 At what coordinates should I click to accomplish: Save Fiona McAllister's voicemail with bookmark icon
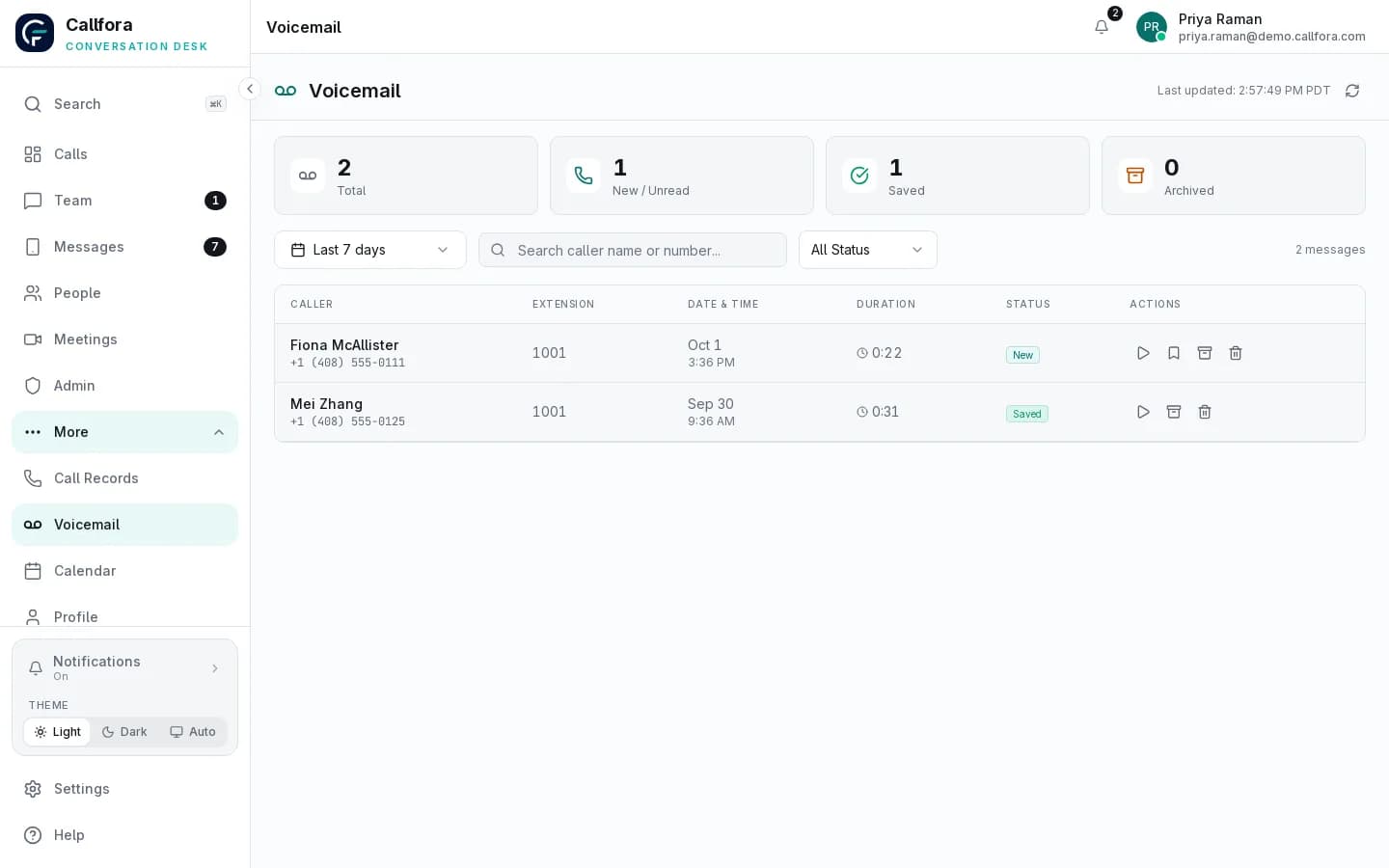click(x=1174, y=353)
